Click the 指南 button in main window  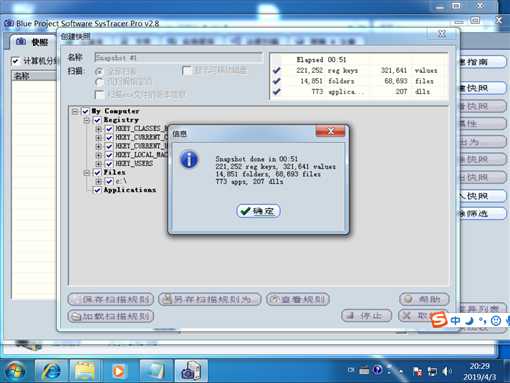483,62
